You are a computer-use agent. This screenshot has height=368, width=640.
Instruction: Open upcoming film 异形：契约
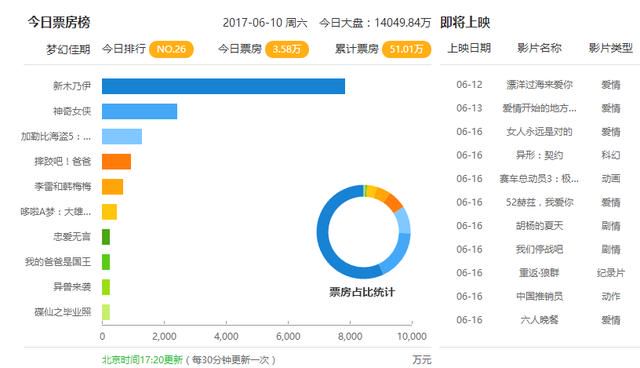tap(539, 155)
